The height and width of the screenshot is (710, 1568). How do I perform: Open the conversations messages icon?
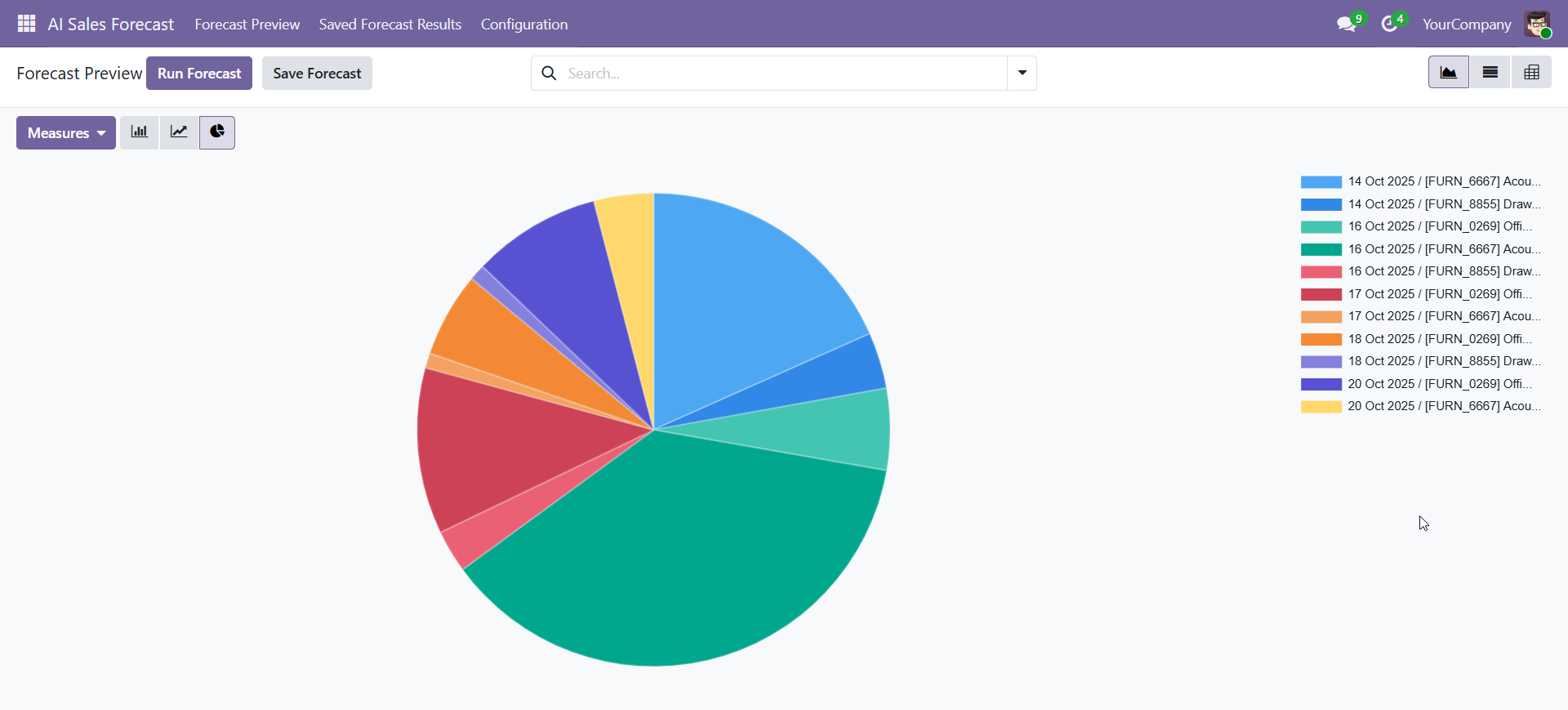tap(1346, 25)
